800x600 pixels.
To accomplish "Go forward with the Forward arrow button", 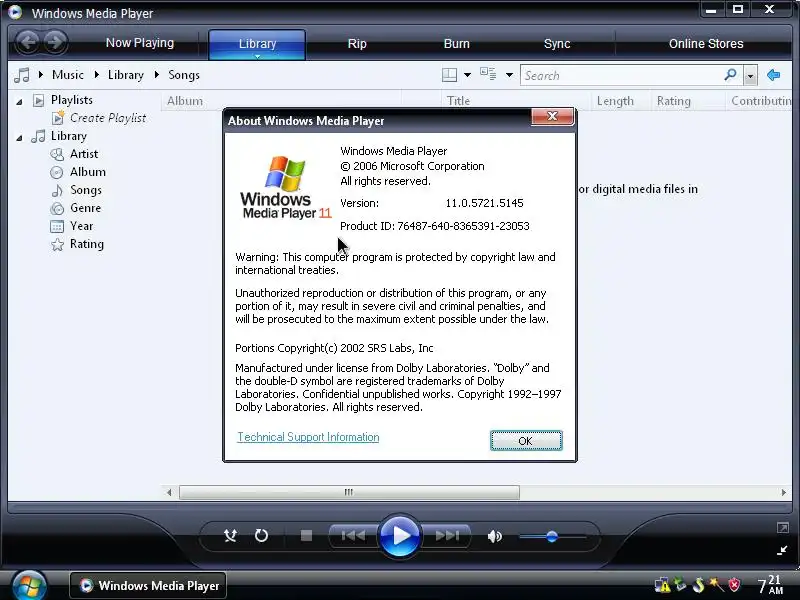I will click(55, 42).
